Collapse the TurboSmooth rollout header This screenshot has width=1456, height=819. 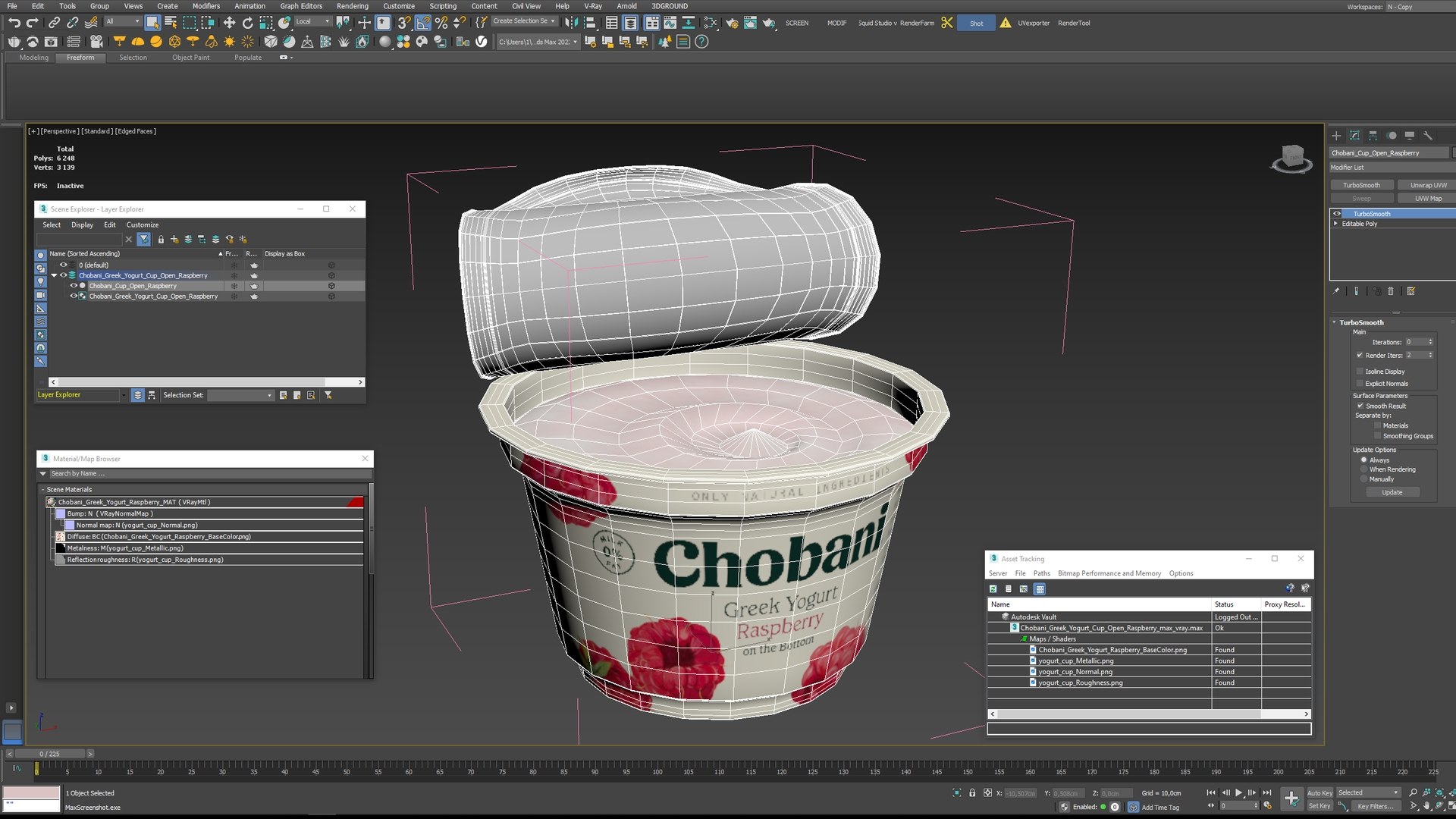pyautogui.click(x=1361, y=322)
